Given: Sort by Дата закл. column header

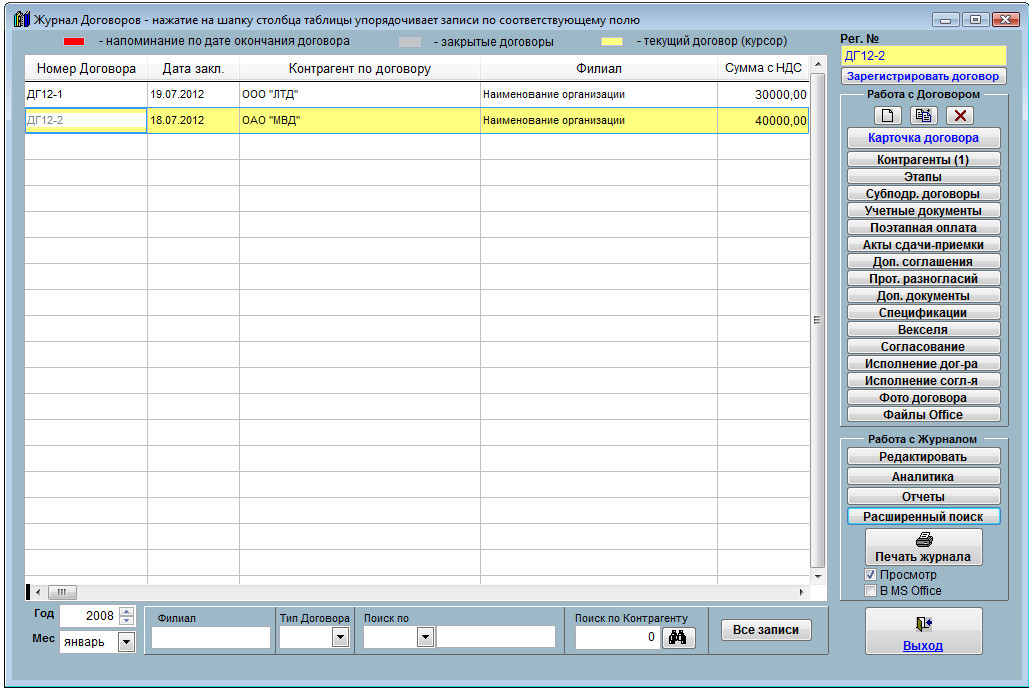Looking at the screenshot, I should [x=194, y=68].
